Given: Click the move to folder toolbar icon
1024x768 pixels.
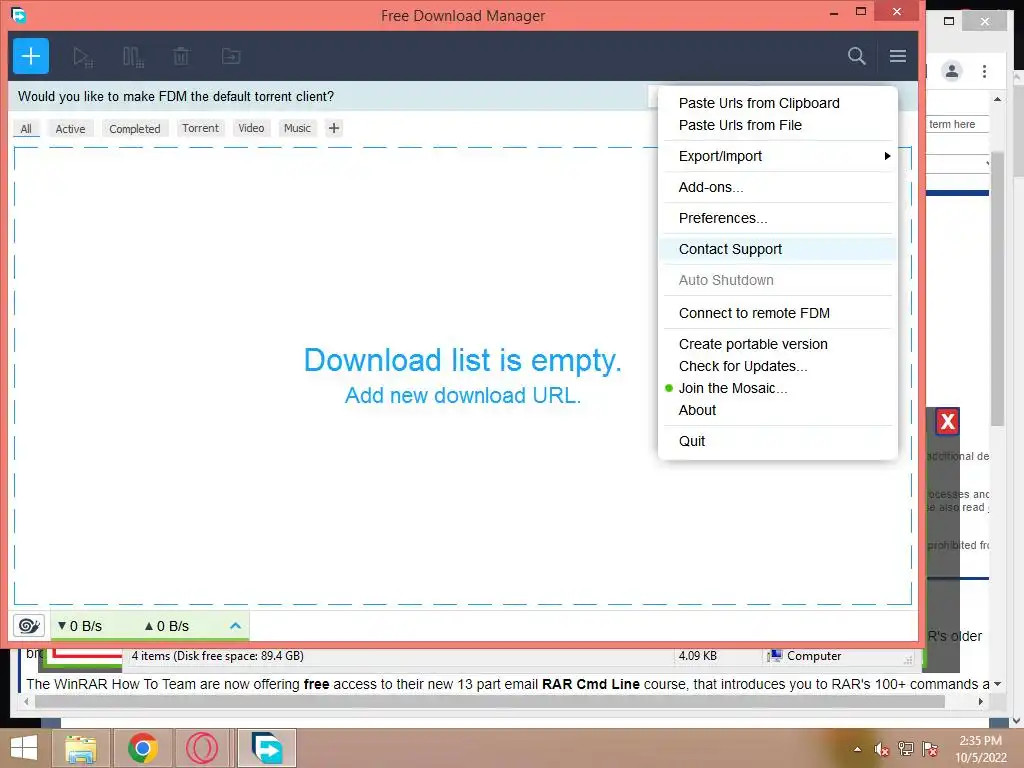Looking at the screenshot, I should tap(231, 57).
